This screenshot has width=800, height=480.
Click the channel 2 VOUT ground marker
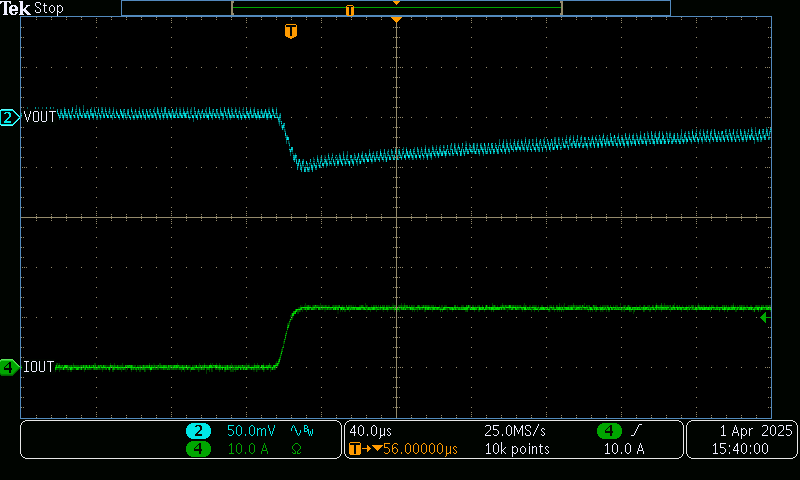[9, 118]
